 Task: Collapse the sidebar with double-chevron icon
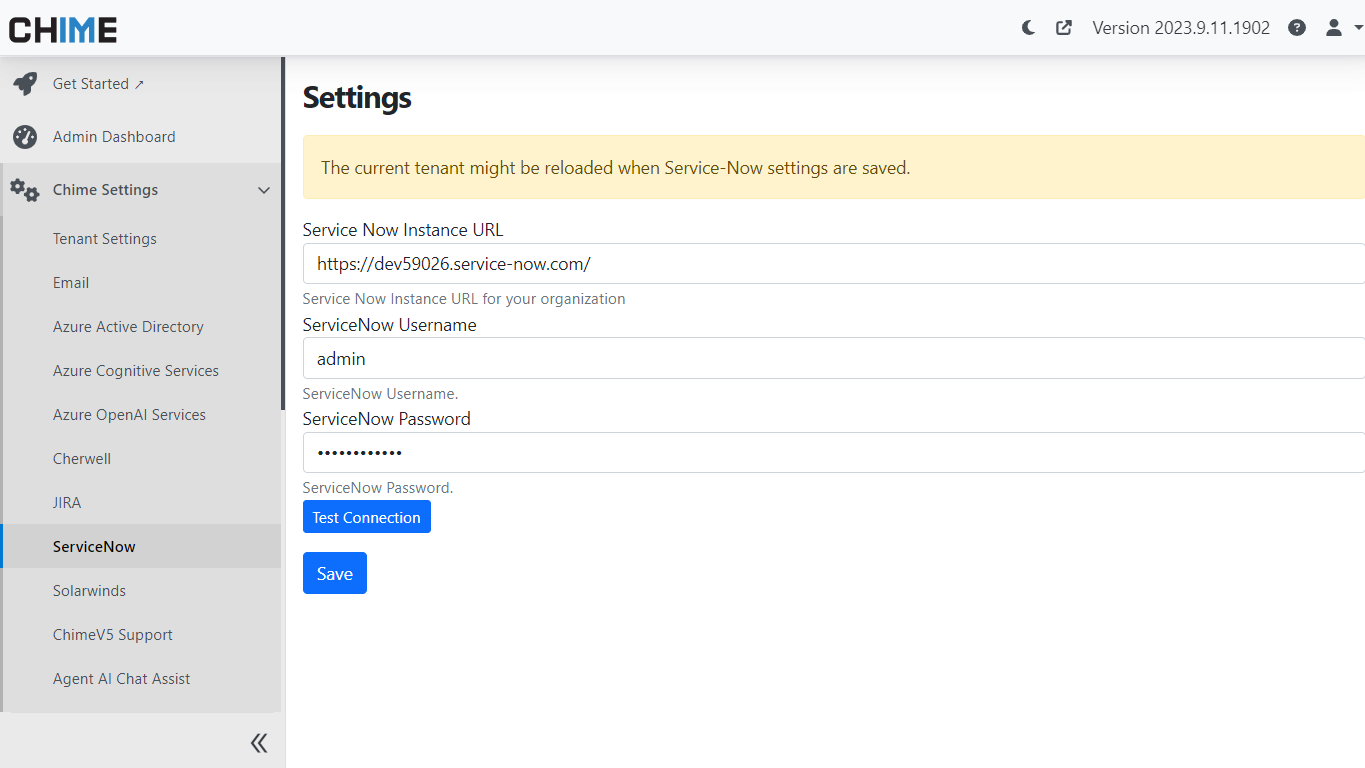click(x=259, y=742)
